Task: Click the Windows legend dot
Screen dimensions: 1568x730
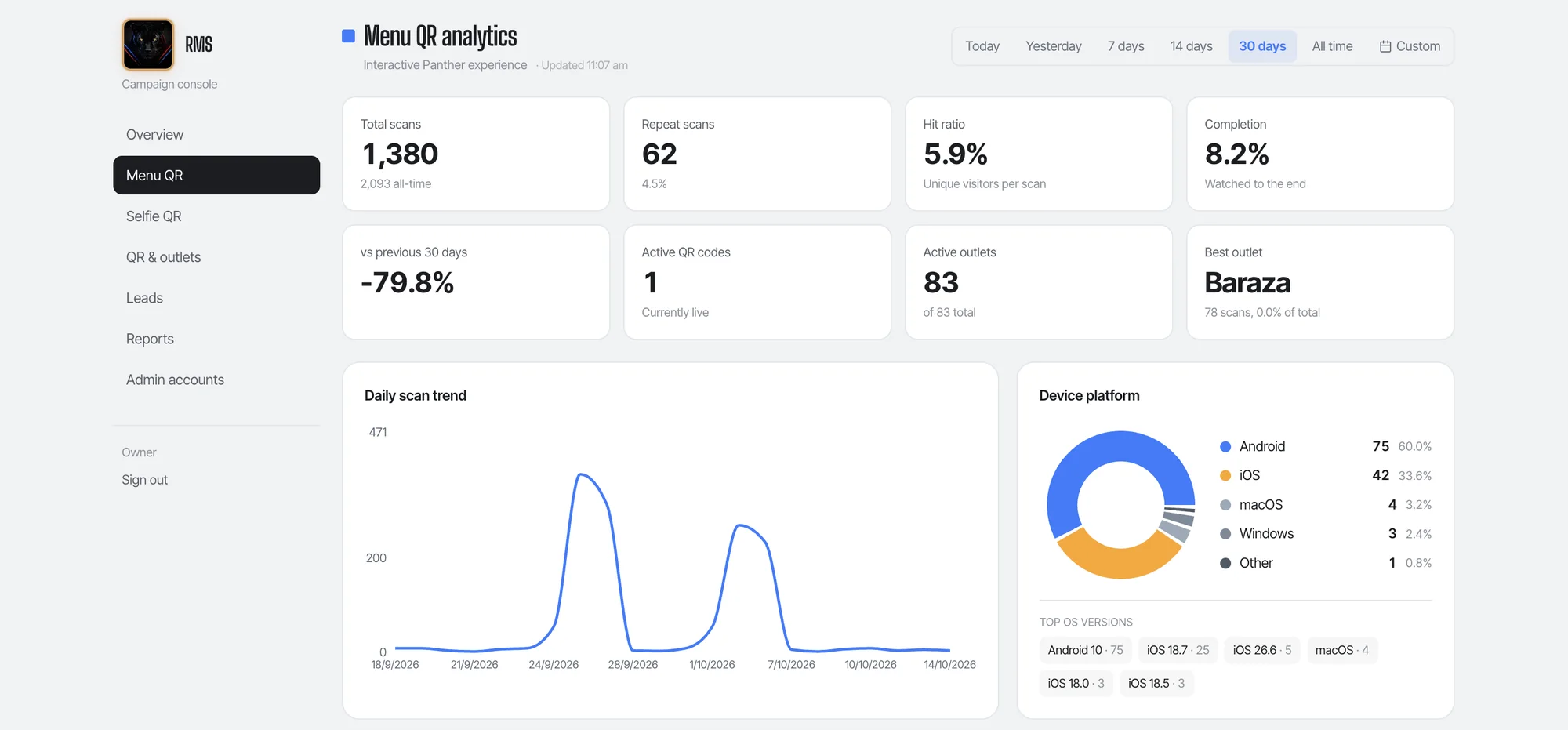Action: pos(1225,534)
